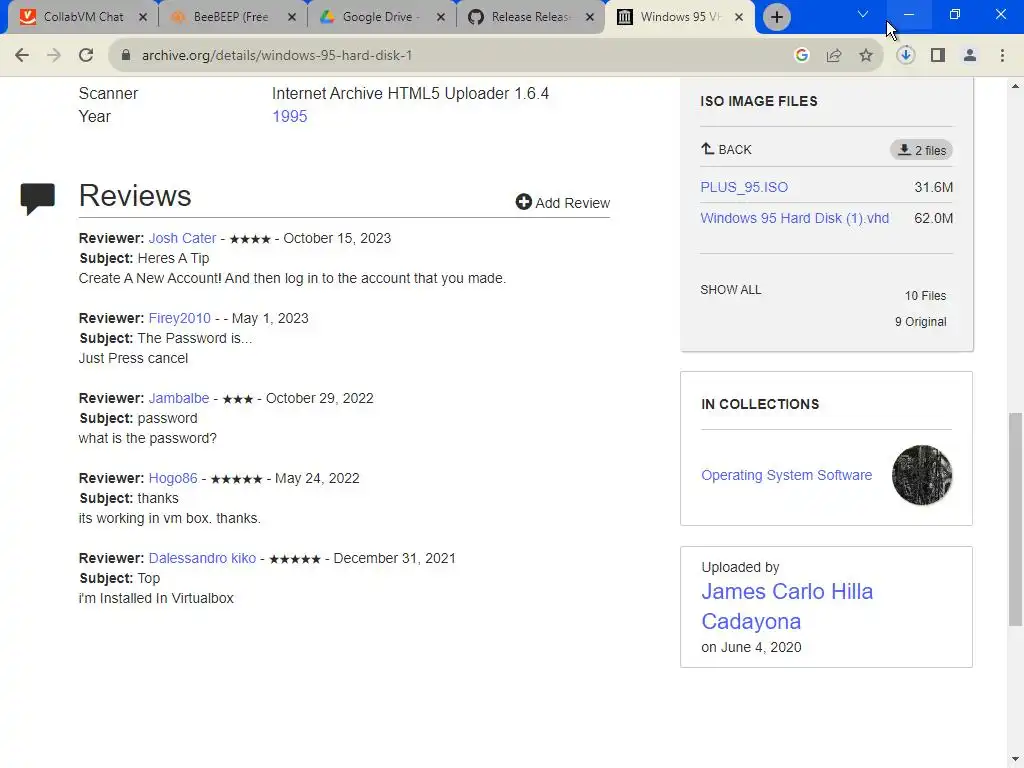Click the Operating System Software collection thumbnail
Image resolution: width=1024 pixels, height=768 pixels.
point(921,475)
